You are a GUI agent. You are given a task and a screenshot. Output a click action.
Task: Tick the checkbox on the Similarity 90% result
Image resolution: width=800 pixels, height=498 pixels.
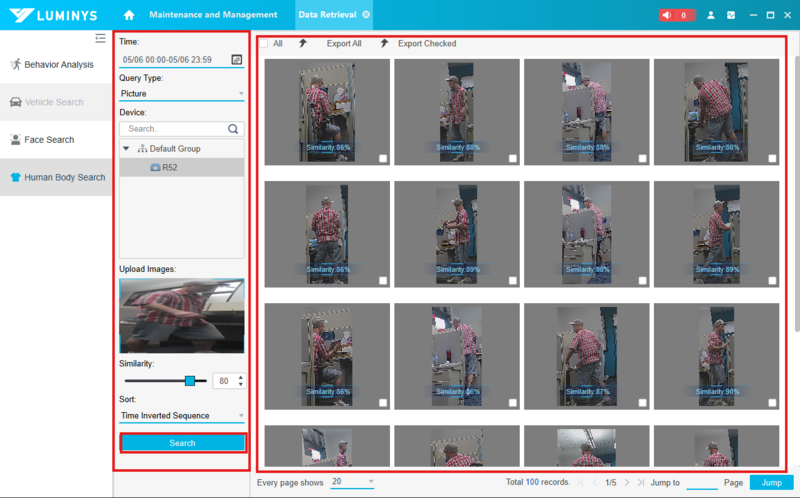point(772,403)
